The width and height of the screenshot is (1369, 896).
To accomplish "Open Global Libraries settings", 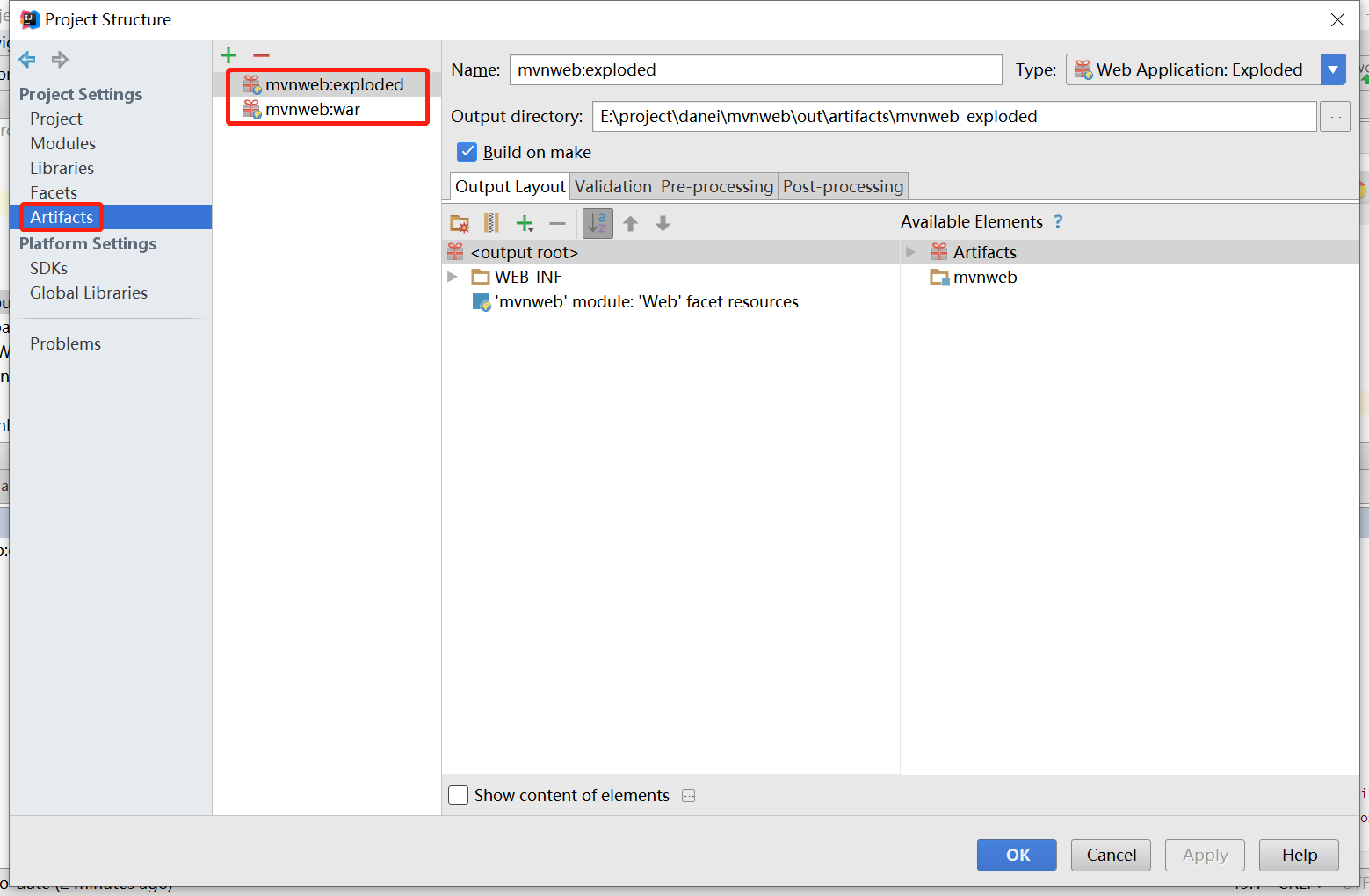I will click(89, 293).
